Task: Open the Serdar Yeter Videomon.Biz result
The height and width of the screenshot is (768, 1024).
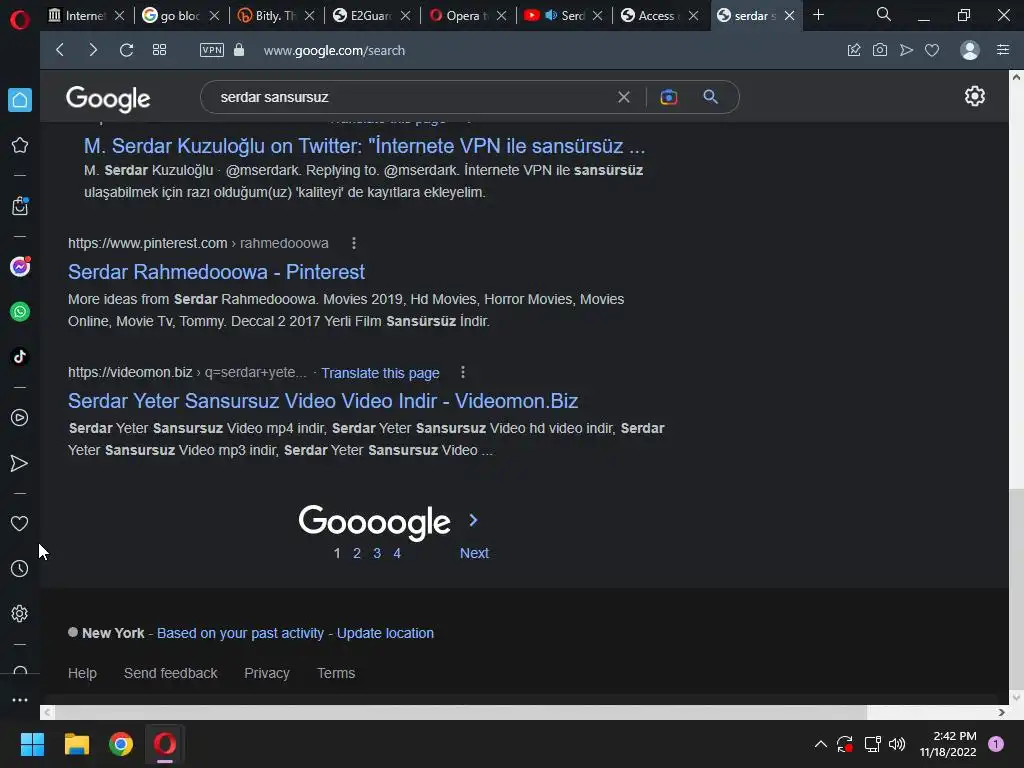Action: tap(323, 401)
